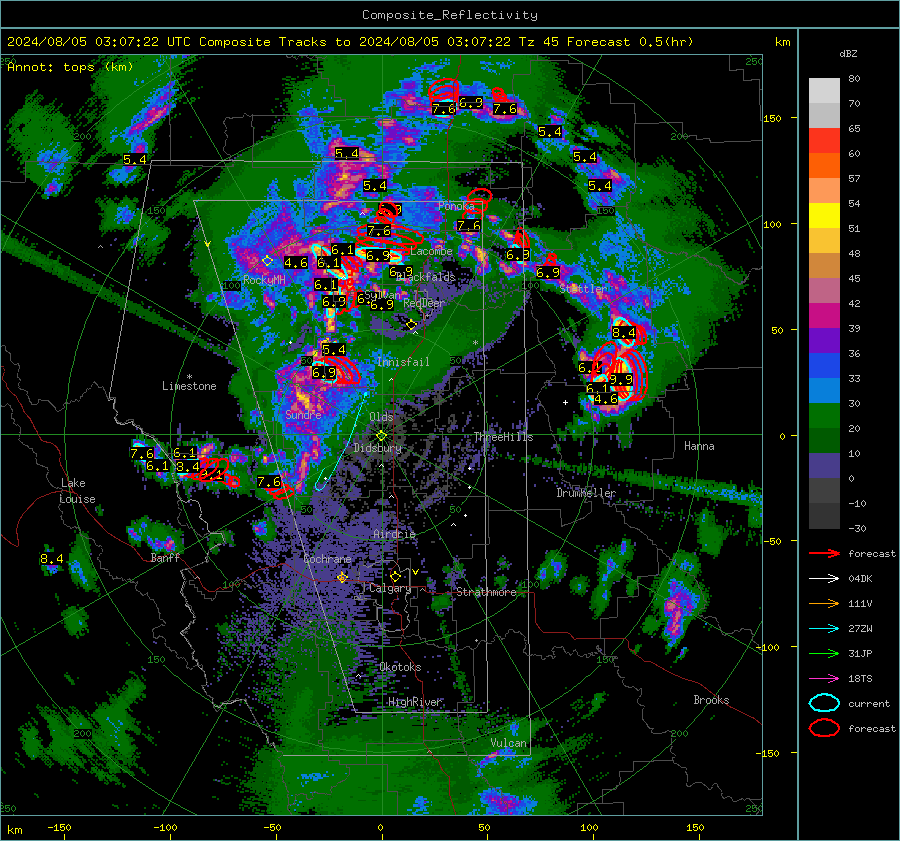
Task: Click the Ponoka city label
Action: pos(456,206)
